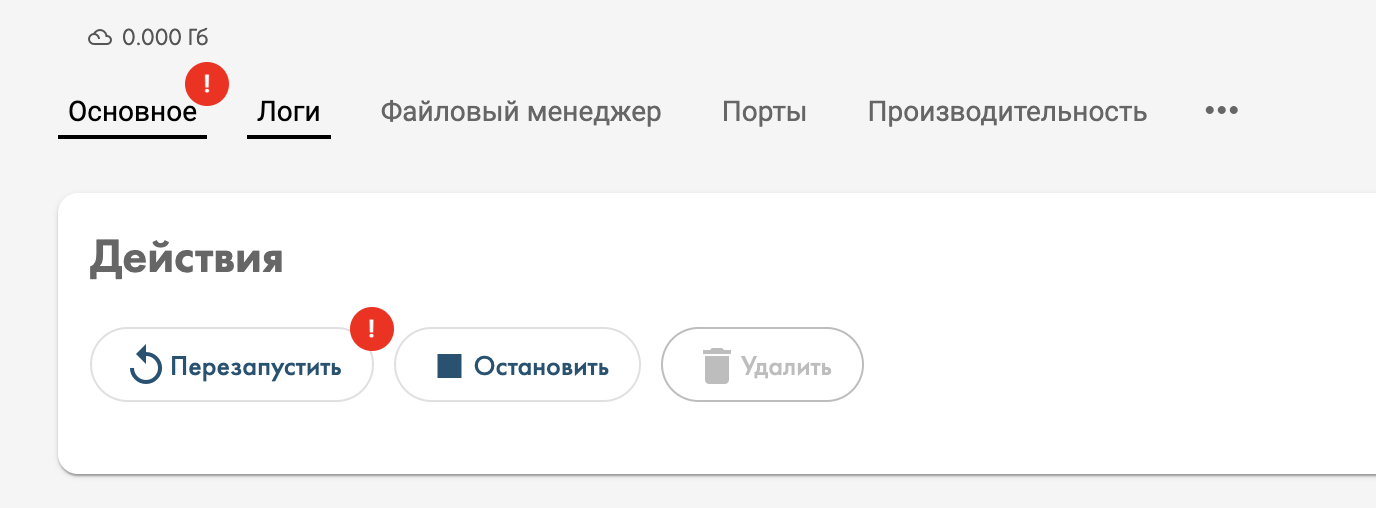Viewport: 1376px width, 508px height.
Task: Select the Производительность tab
Action: (1007, 112)
